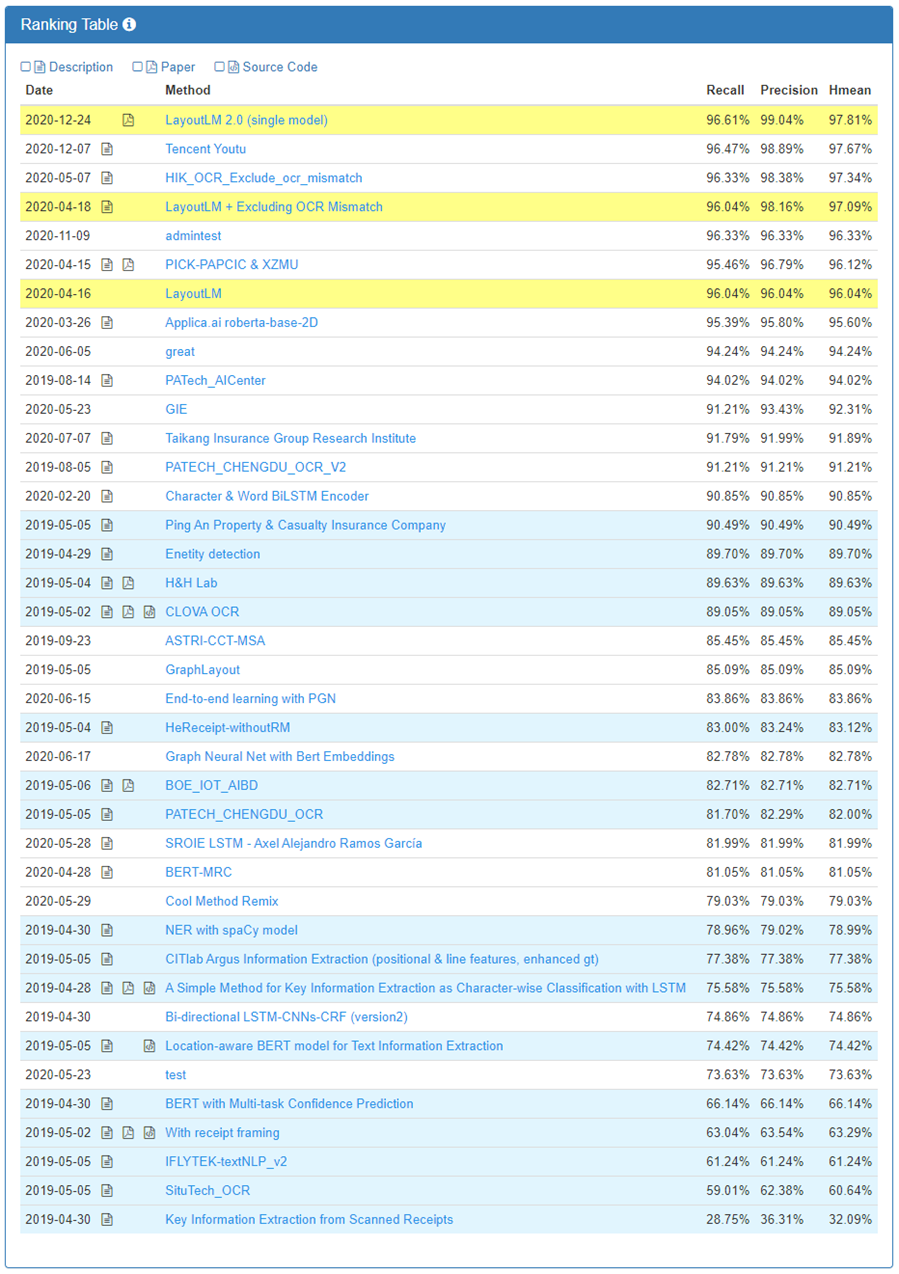Click the Applica.ai roberta-base-2D method link

pos(241,323)
